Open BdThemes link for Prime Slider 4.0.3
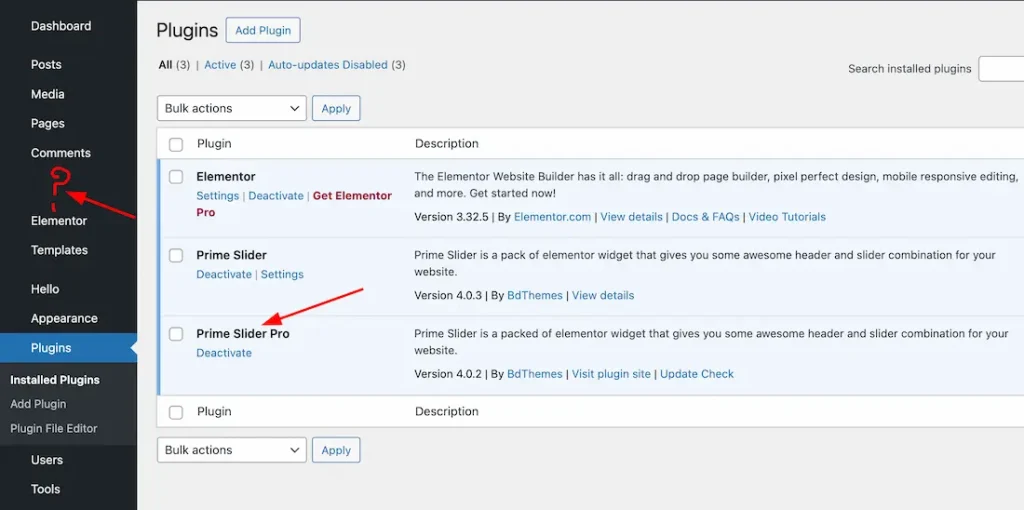The image size is (1024, 510). 535,295
